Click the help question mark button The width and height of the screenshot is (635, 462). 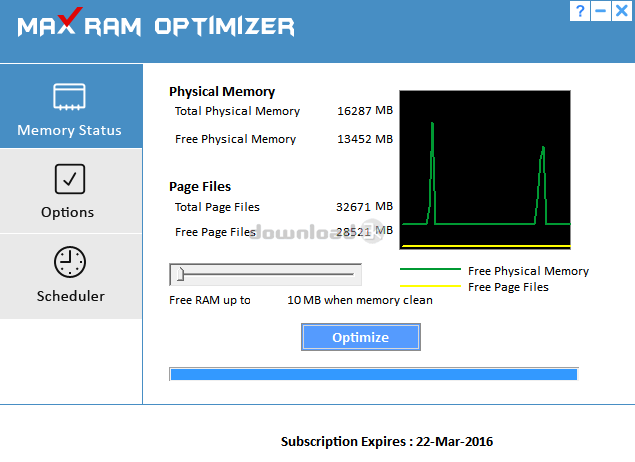(x=580, y=11)
